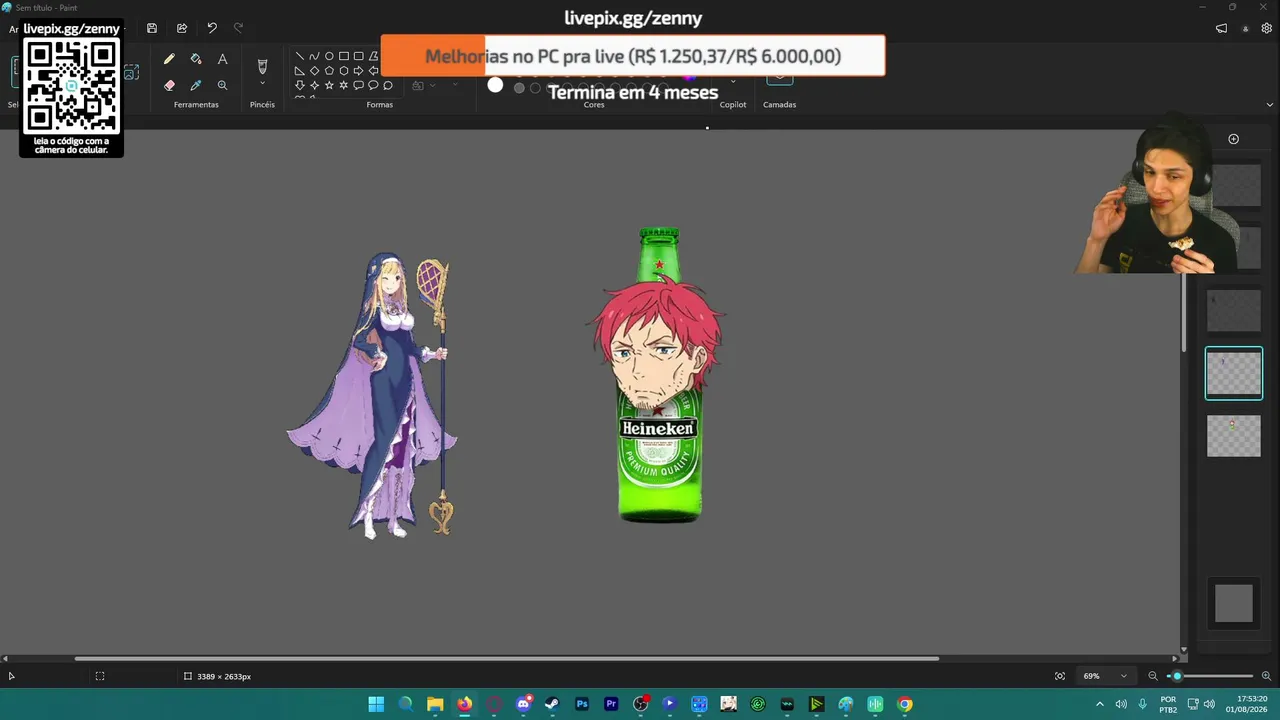Select the layer thumbnail above the active one
The image size is (1280, 720).
[1234, 310]
